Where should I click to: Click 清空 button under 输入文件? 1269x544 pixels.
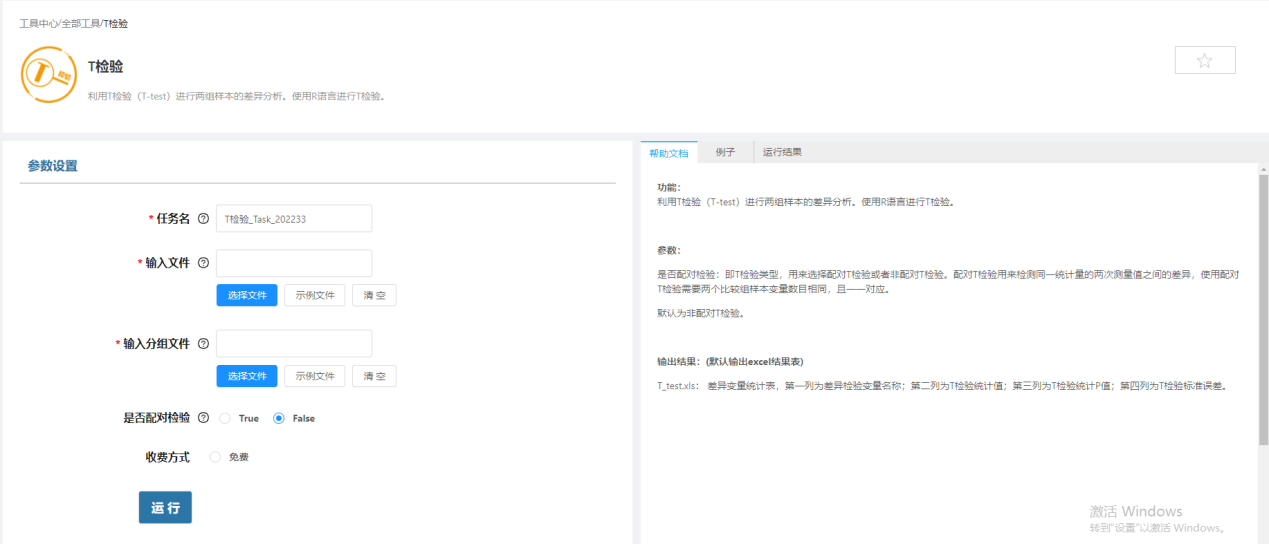374,295
